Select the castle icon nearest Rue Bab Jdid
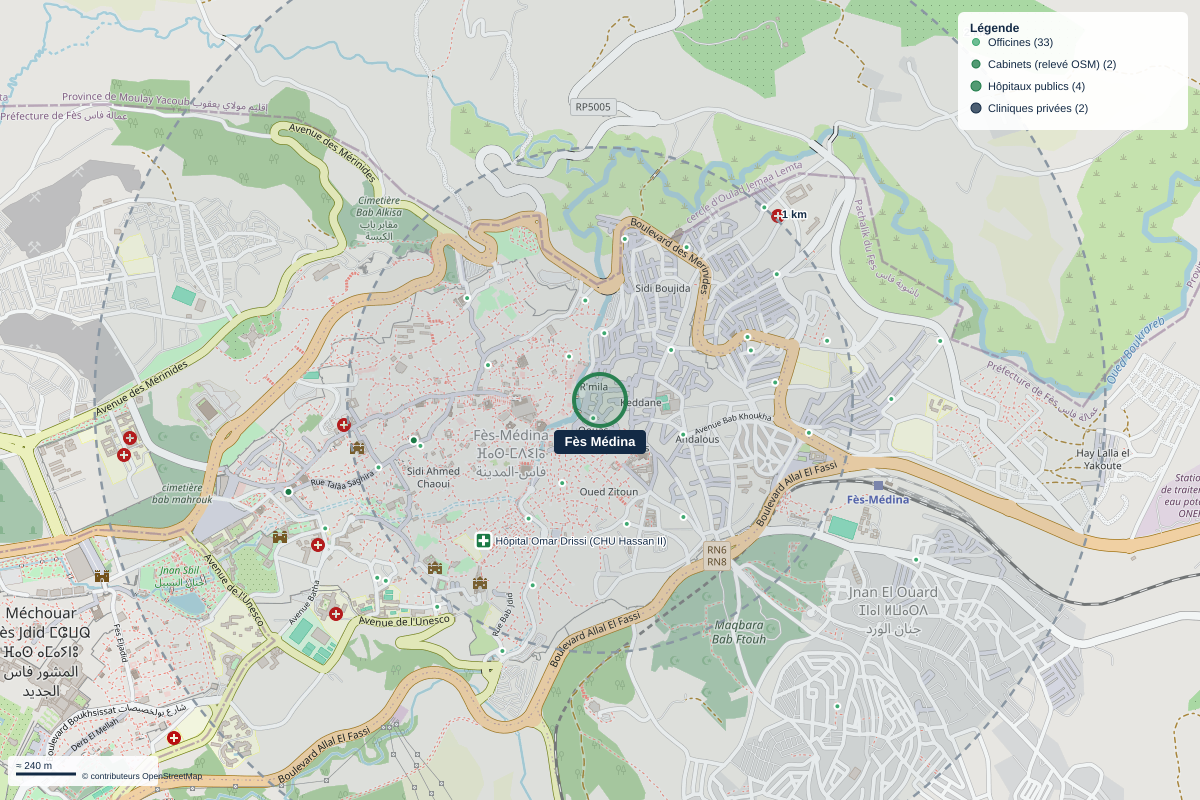The image size is (1200, 800). click(480, 583)
